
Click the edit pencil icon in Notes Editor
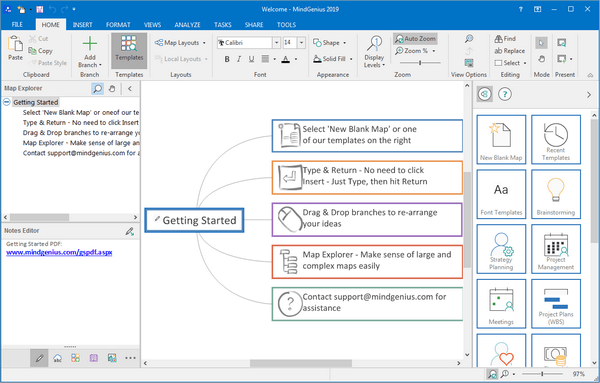pyautogui.click(x=130, y=231)
